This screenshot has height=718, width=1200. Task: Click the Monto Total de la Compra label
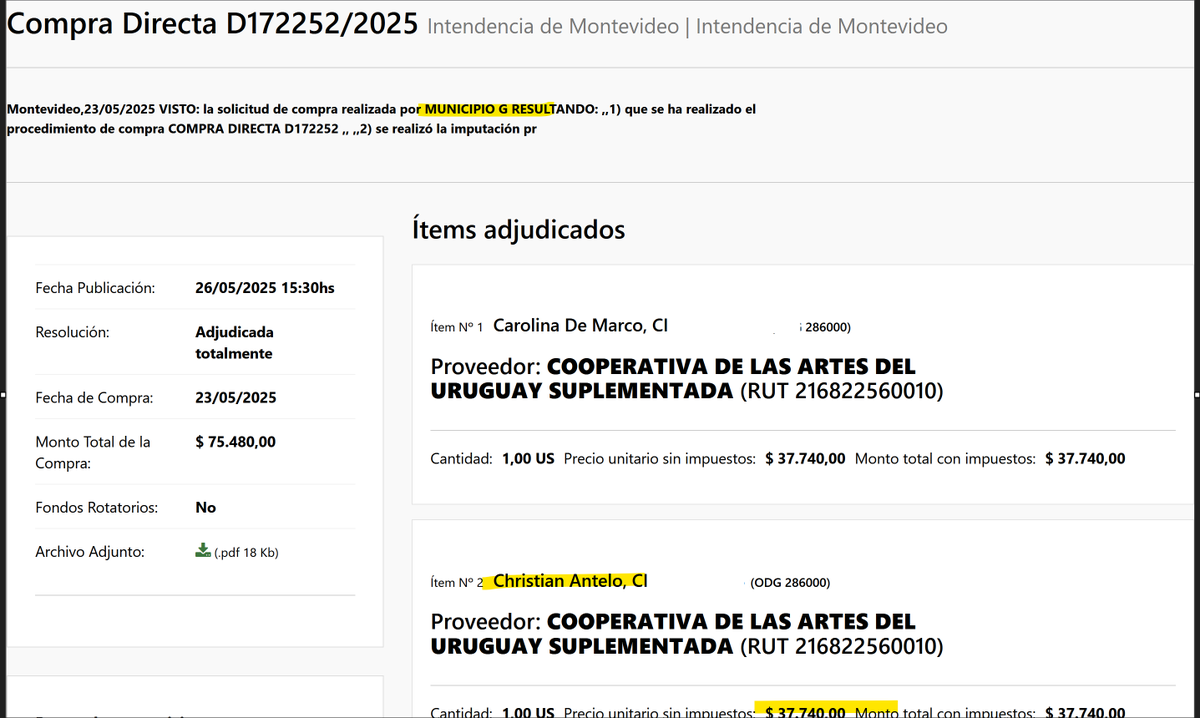93,452
